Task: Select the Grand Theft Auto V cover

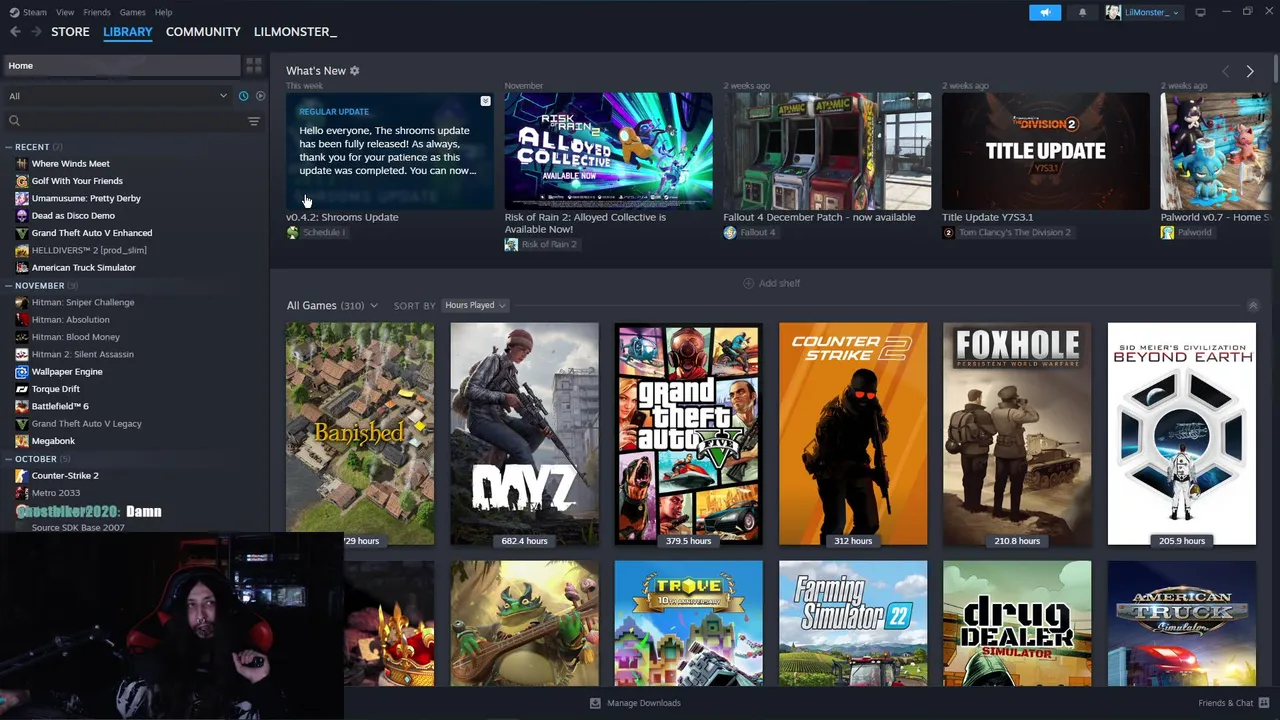Action: click(688, 434)
